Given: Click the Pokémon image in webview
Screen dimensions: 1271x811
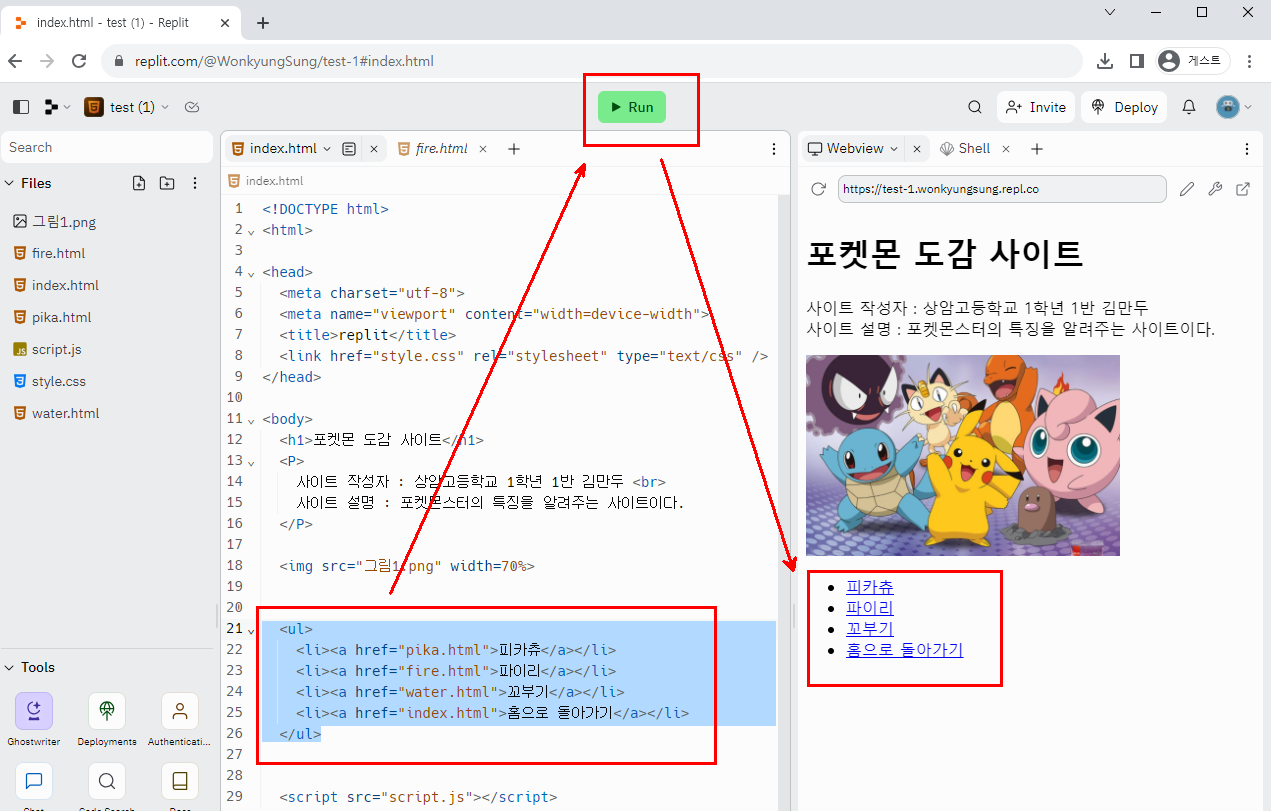Looking at the screenshot, I should (x=963, y=455).
